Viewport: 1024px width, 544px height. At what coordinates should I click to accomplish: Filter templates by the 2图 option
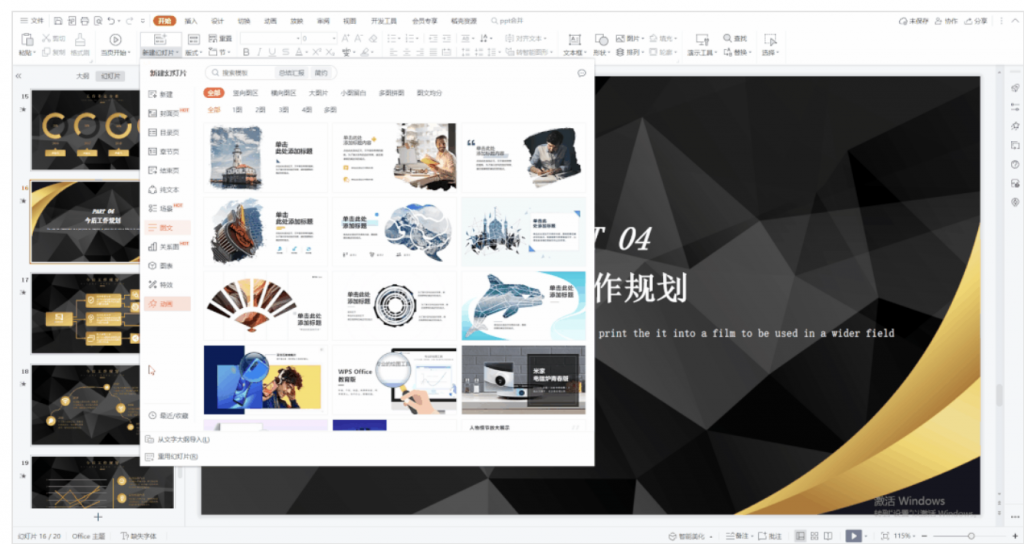[x=260, y=110]
